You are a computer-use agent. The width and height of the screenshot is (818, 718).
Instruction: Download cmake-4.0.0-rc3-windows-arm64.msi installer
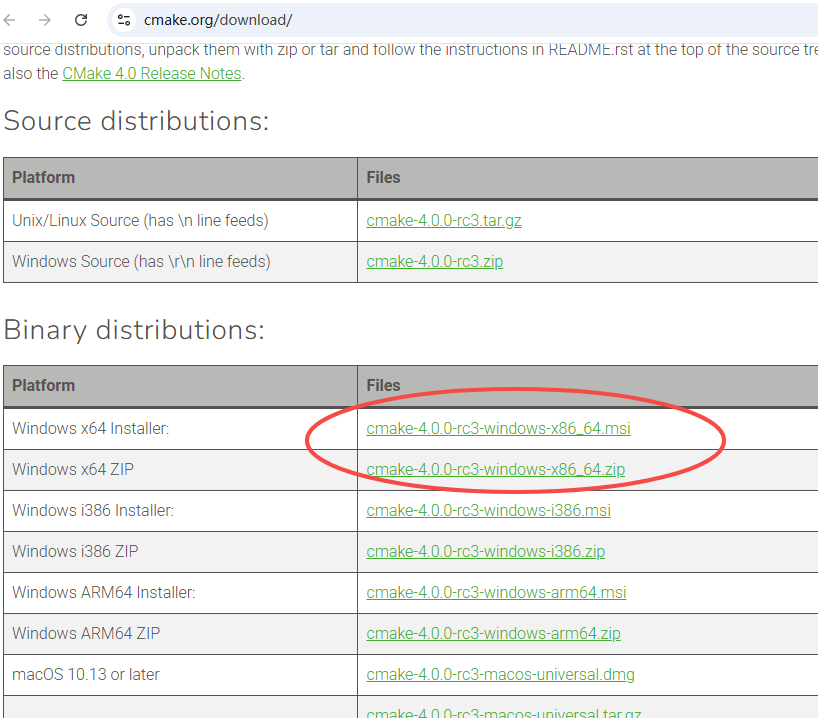click(496, 593)
